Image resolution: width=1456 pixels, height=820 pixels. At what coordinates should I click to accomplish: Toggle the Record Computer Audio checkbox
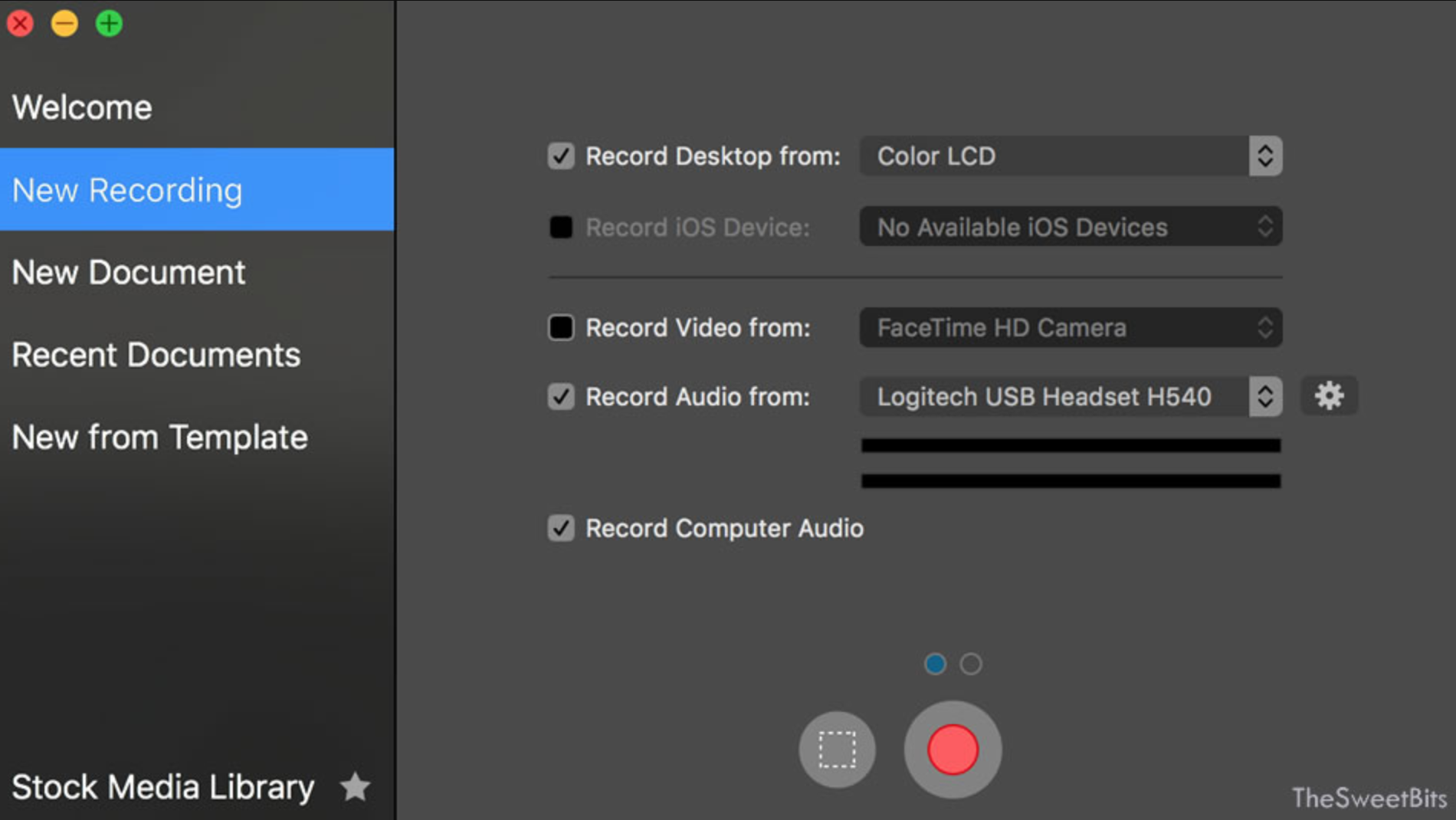click(x=561, y=528)
